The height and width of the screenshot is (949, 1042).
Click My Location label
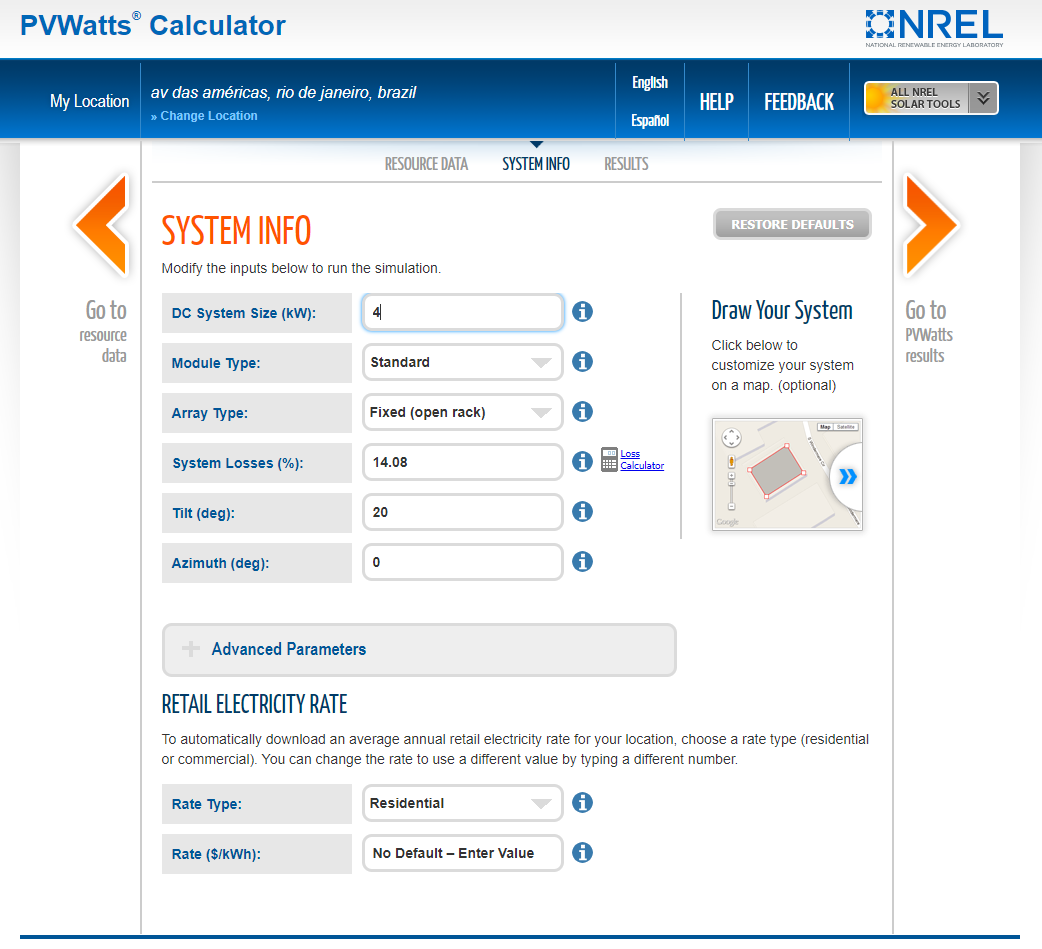(x=90, y=101)
